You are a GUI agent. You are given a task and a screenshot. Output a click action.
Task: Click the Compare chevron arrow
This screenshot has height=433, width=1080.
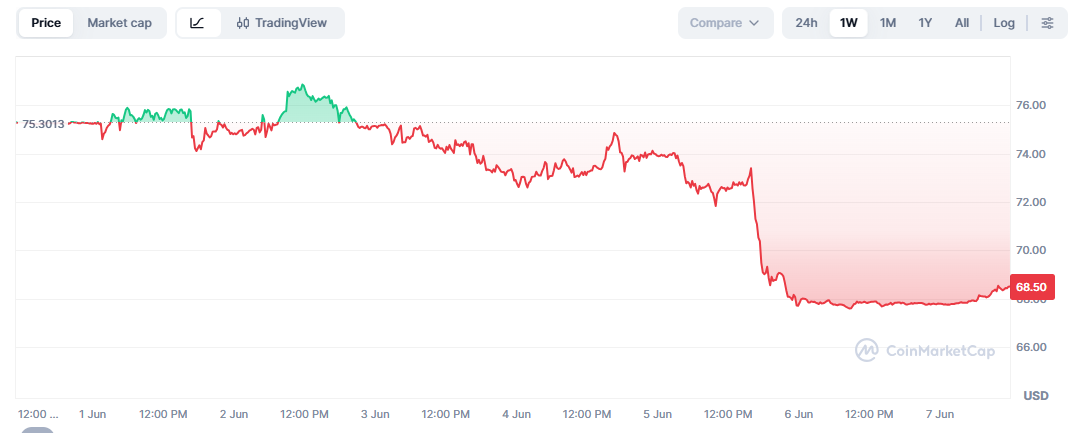754,23
